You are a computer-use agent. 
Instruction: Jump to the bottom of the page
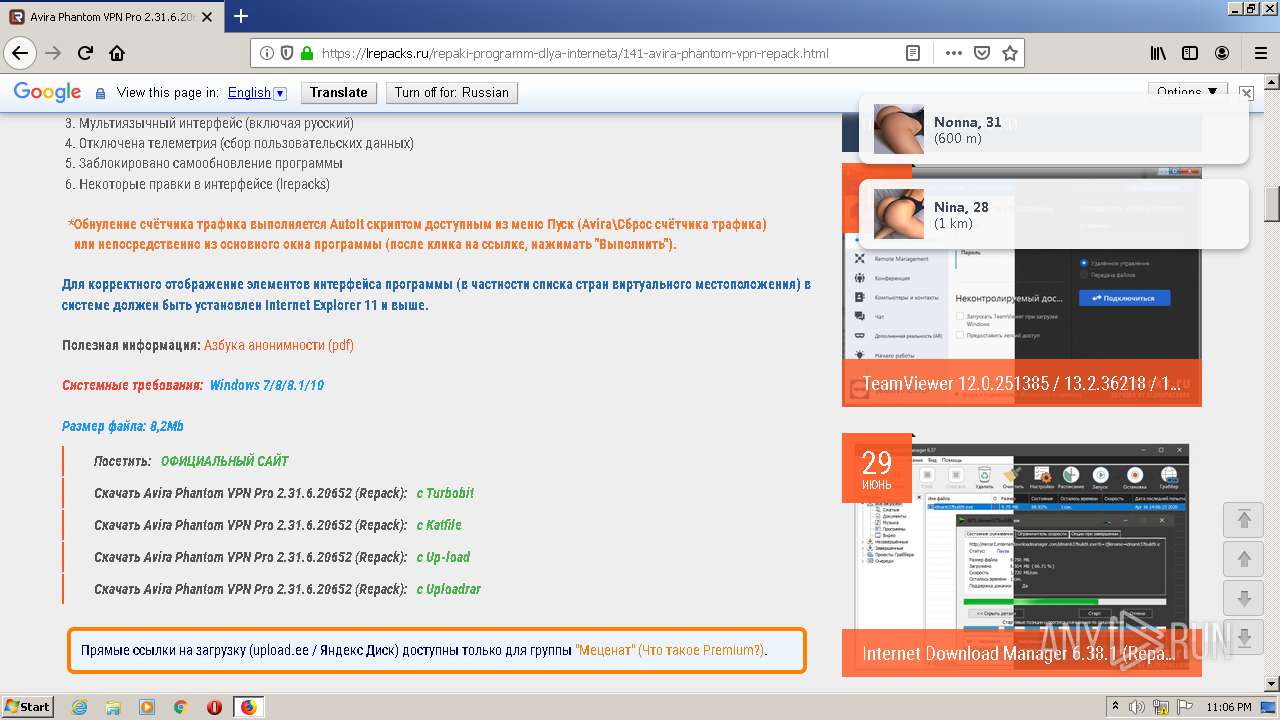coord(1245,638)
